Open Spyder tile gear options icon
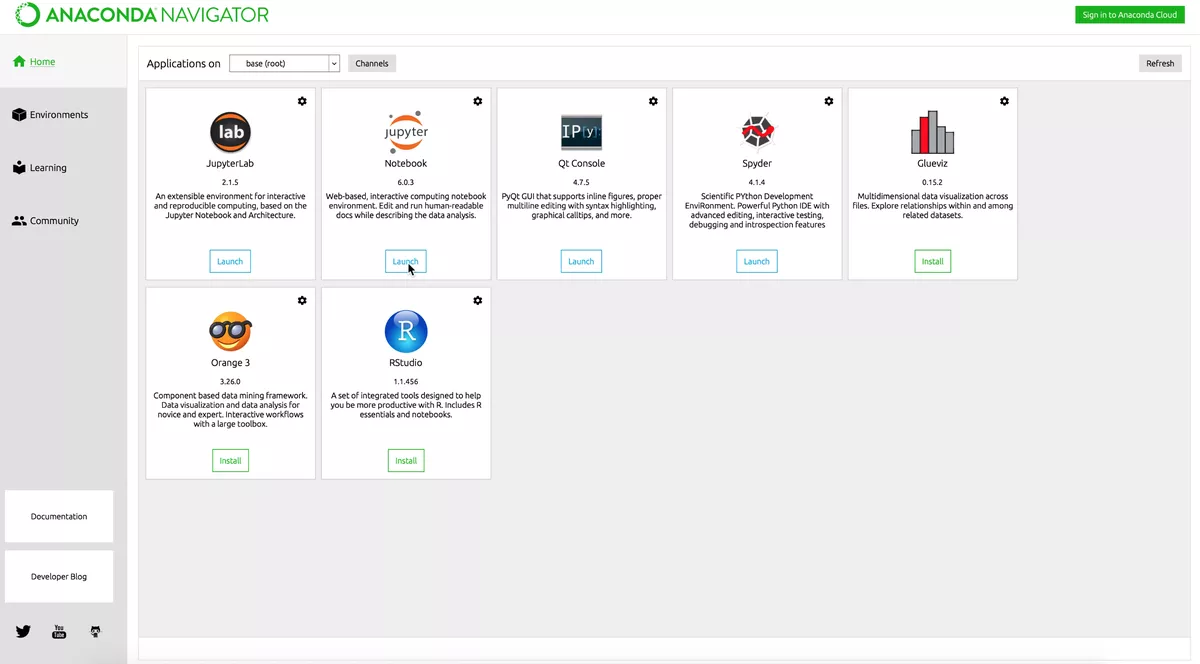 829,101
